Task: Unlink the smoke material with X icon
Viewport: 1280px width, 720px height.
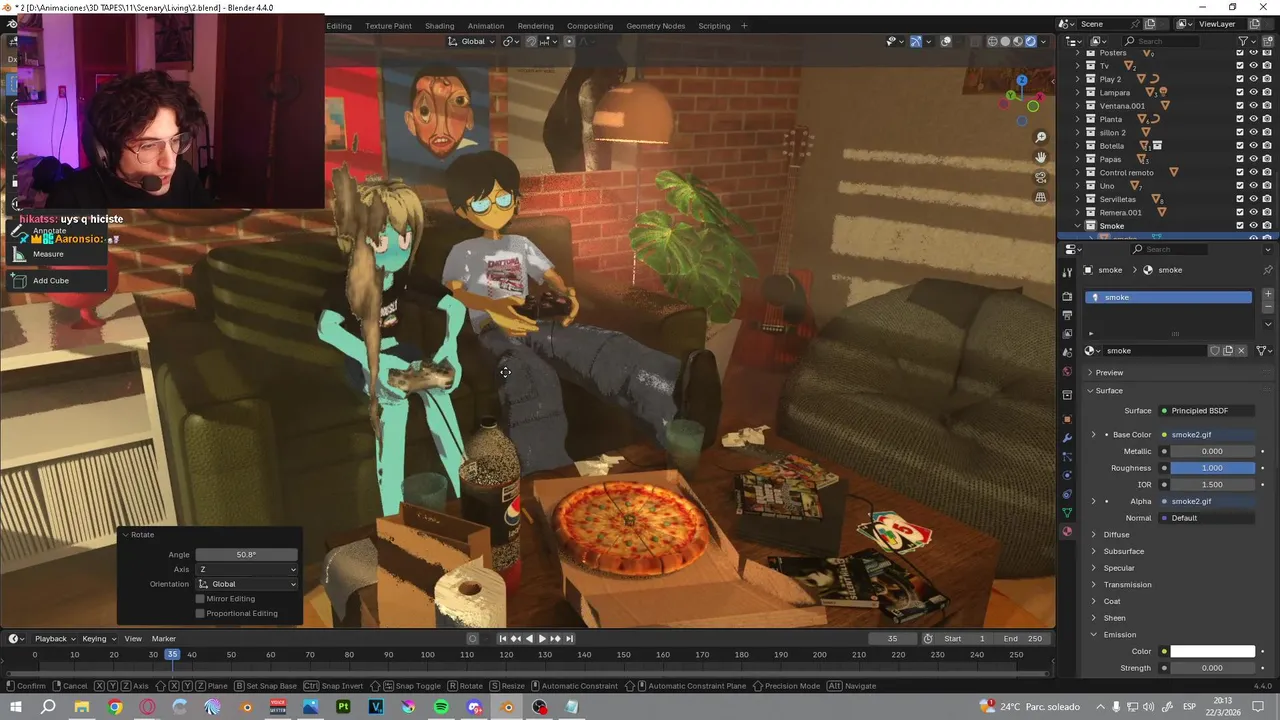Action: tap(1242, 351)
